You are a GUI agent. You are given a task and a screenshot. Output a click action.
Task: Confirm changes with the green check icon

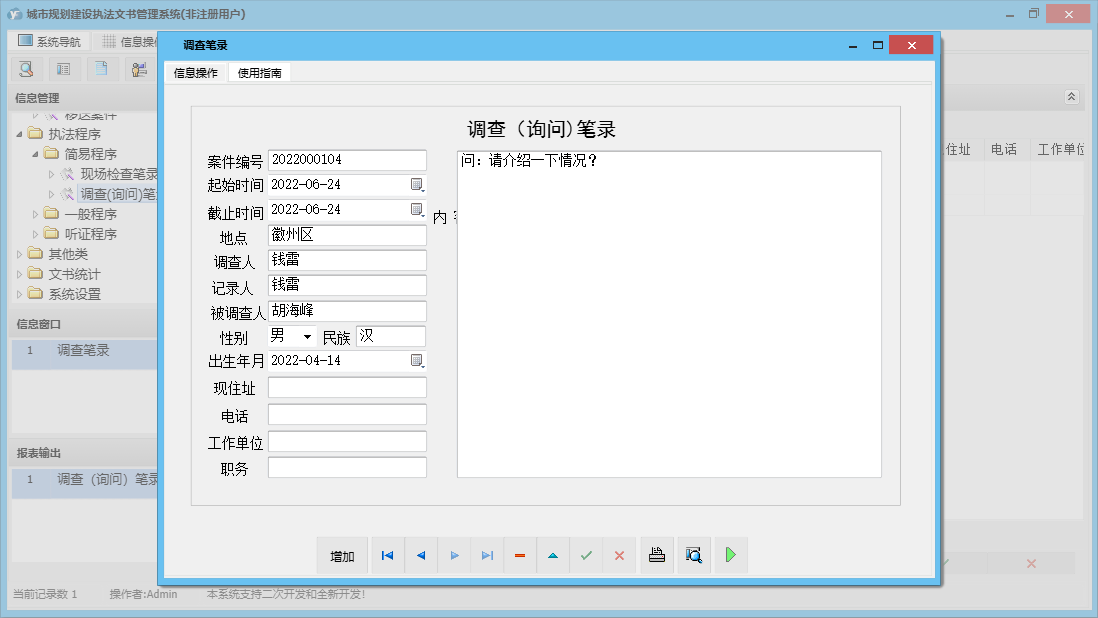point(586,555)
